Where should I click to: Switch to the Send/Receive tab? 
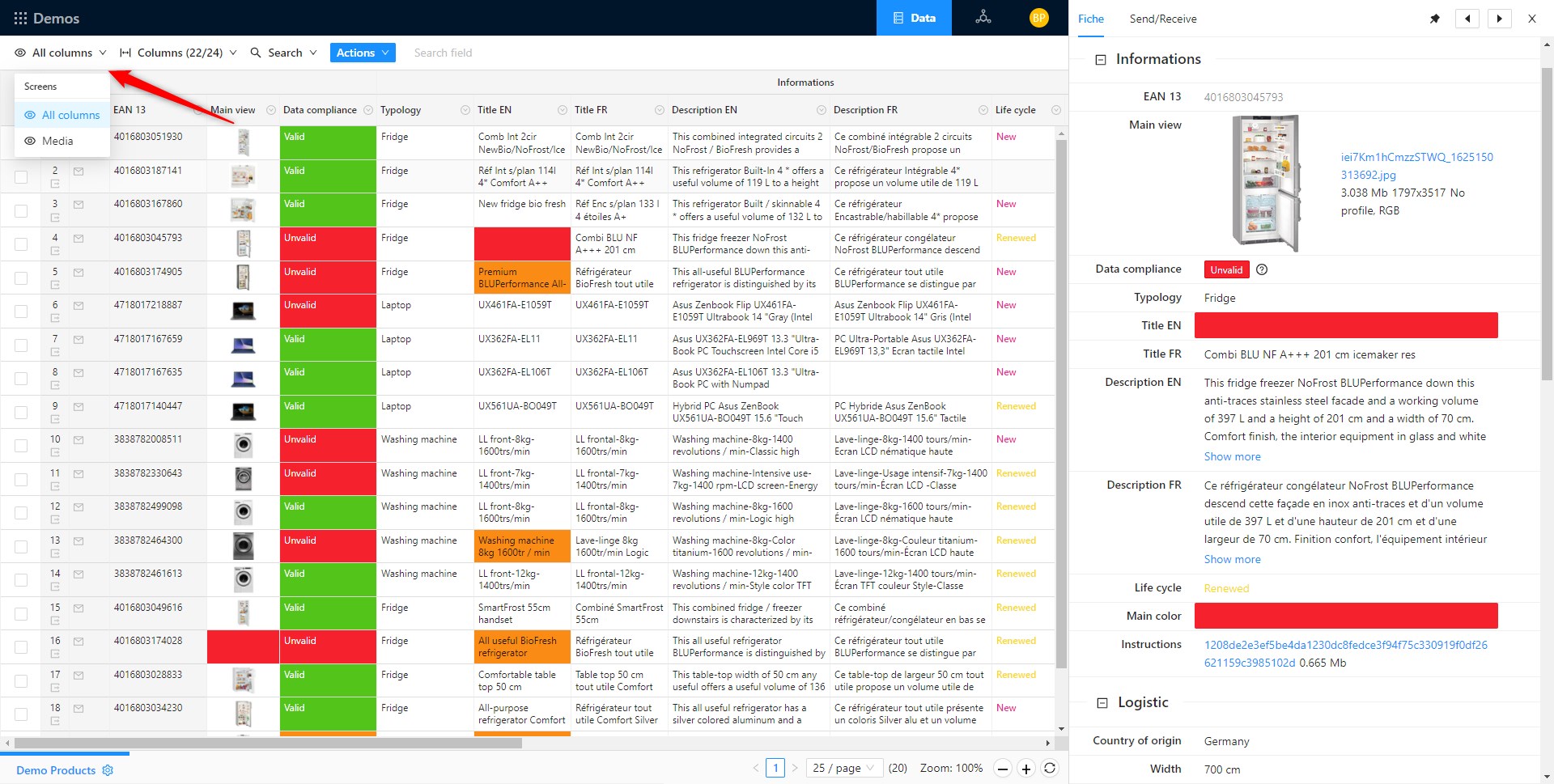[x=1162, y=19]
